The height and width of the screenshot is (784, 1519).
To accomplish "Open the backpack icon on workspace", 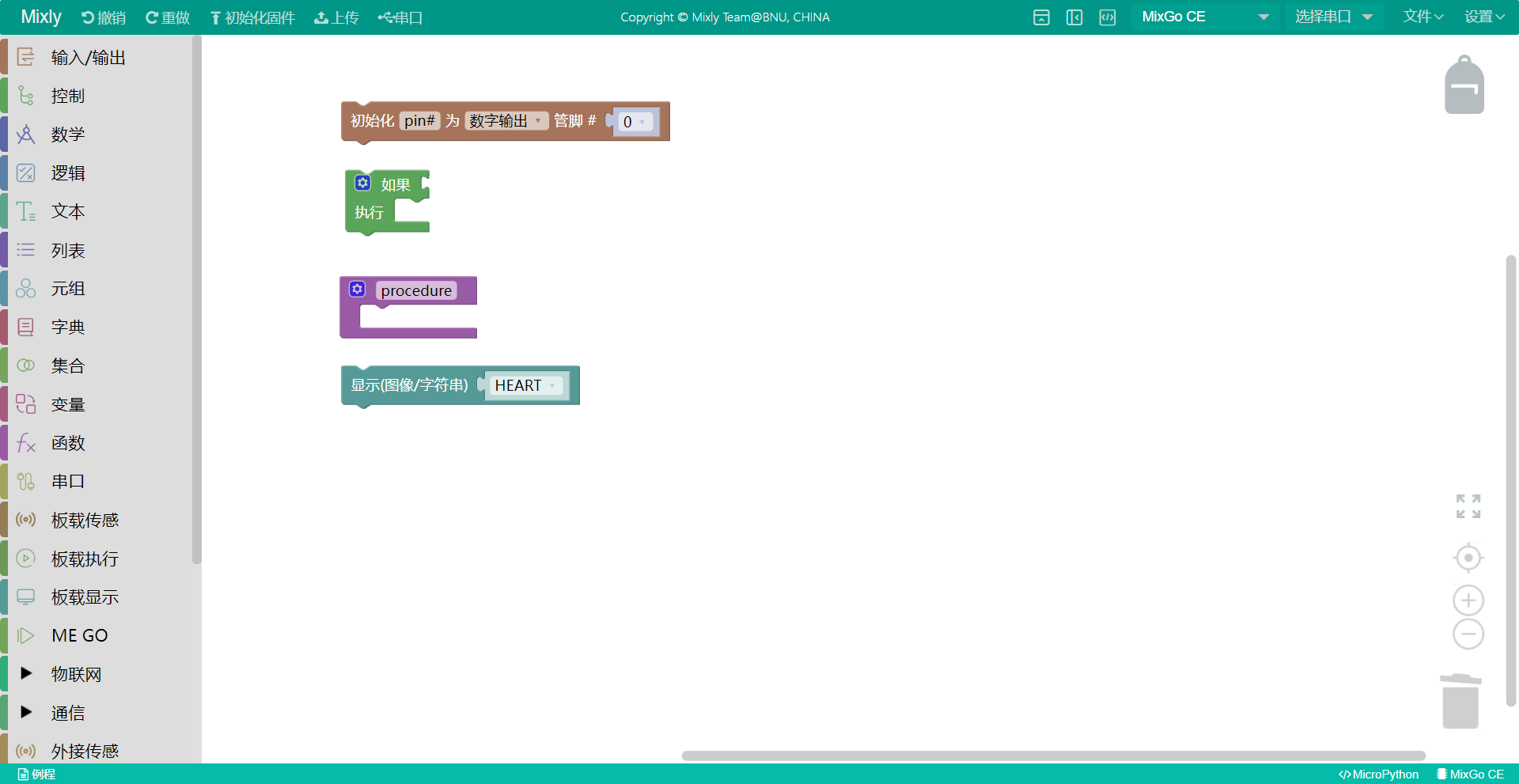I will (x=1464, y=85).
